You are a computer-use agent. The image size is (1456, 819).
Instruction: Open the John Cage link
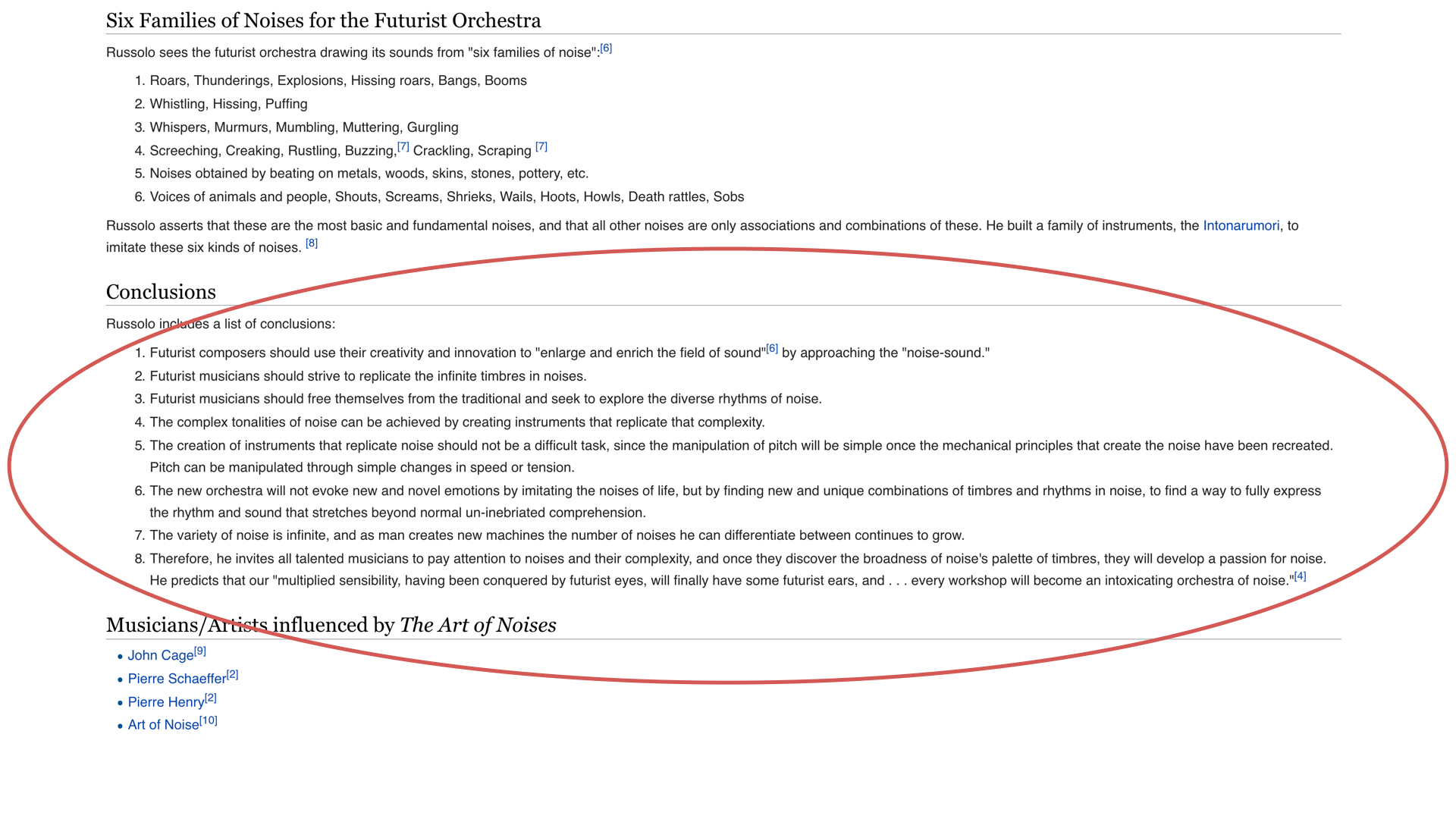pos(160,656)
